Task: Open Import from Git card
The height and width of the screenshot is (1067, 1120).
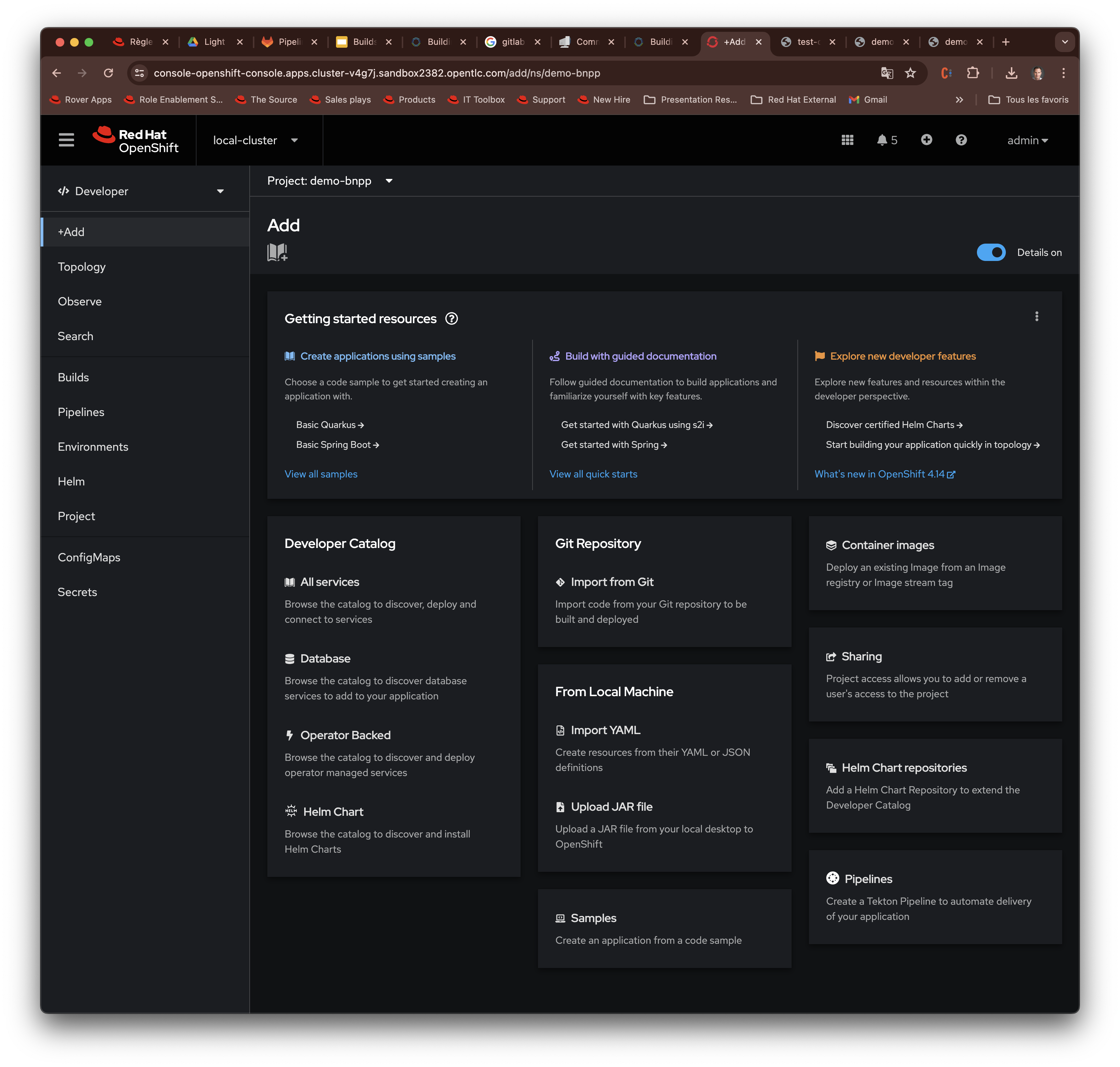Action: coord(612,582)
